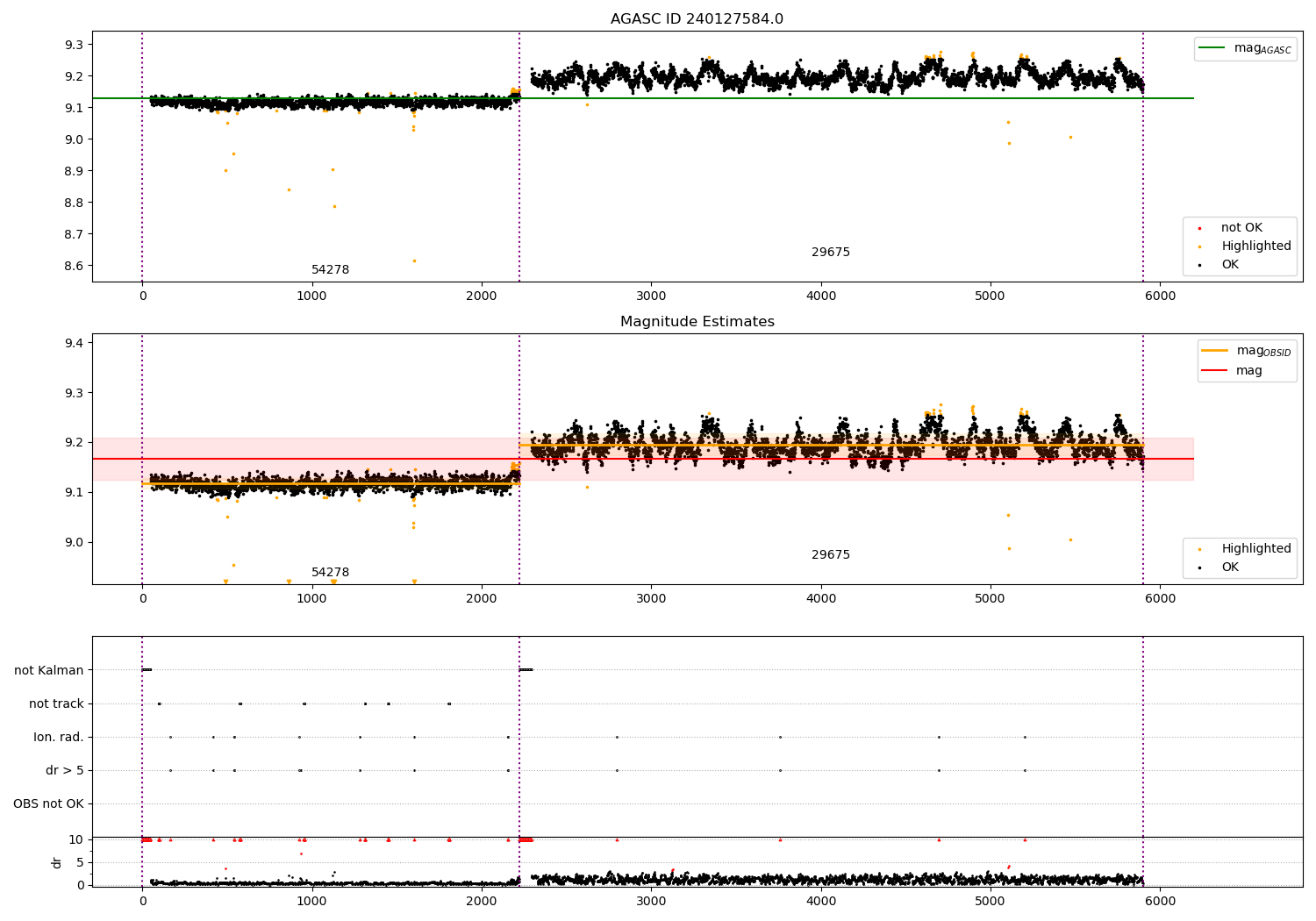Click the plot title AGASC ID 240127584.0
Image resolution: width=1316 pixels, height=921 pixels.
697,19
